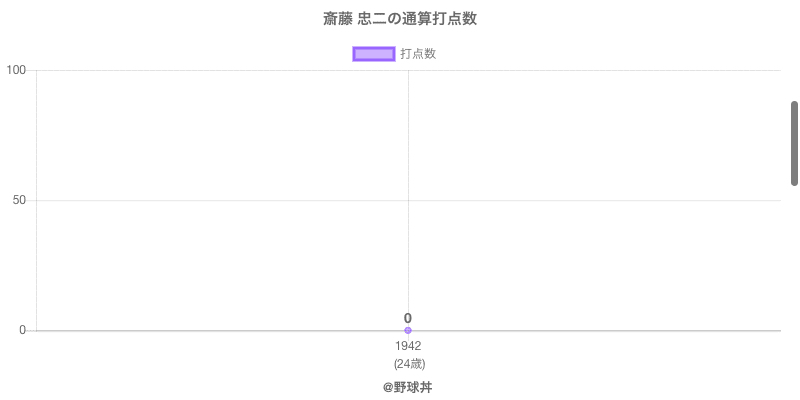Select the purple data point at 1942
This screenshot has height=400, width=800.
tap(408, 330)
